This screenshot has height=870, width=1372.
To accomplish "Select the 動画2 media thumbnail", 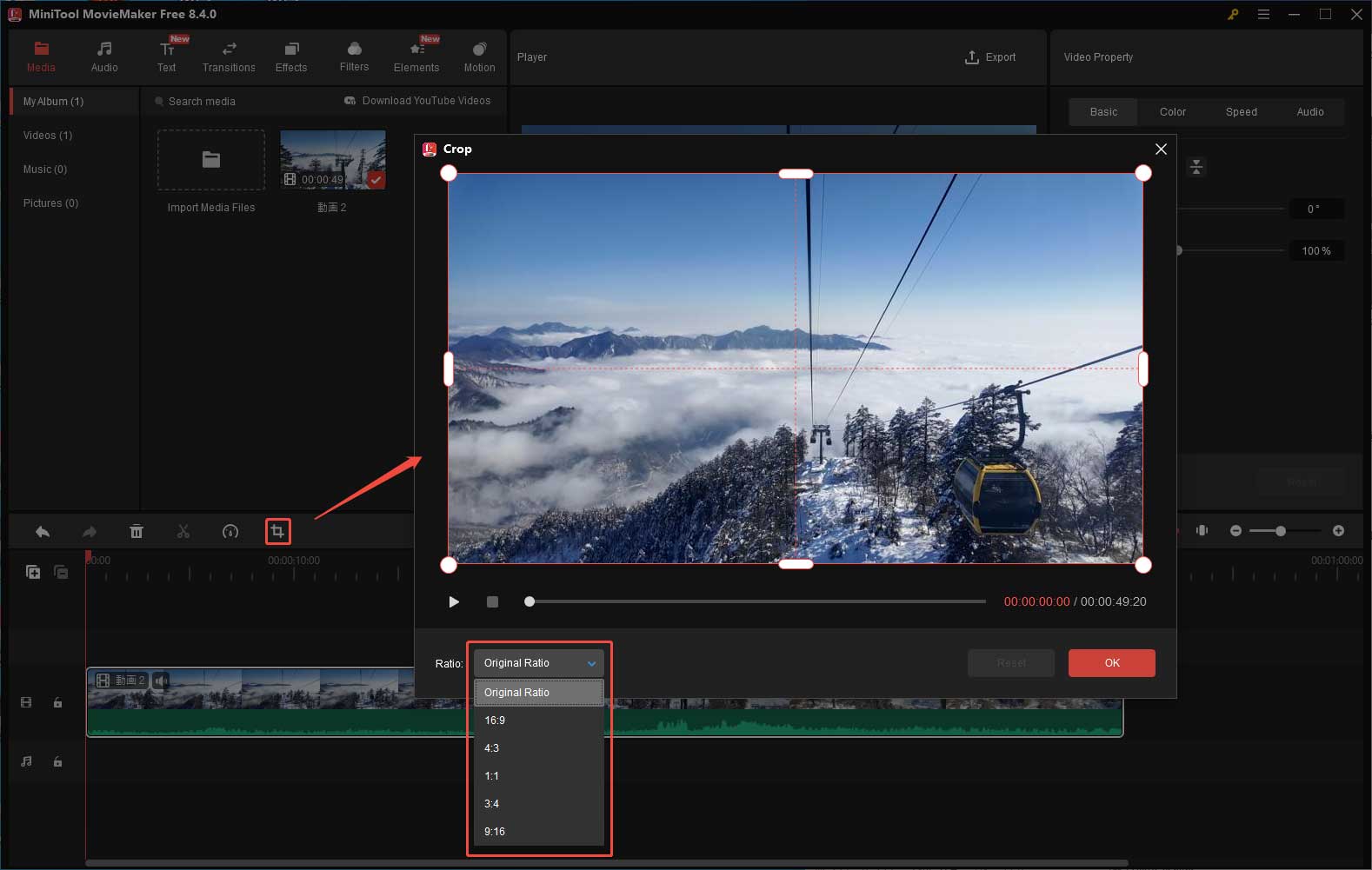I will pyautogui.click(x=333, y=160).
